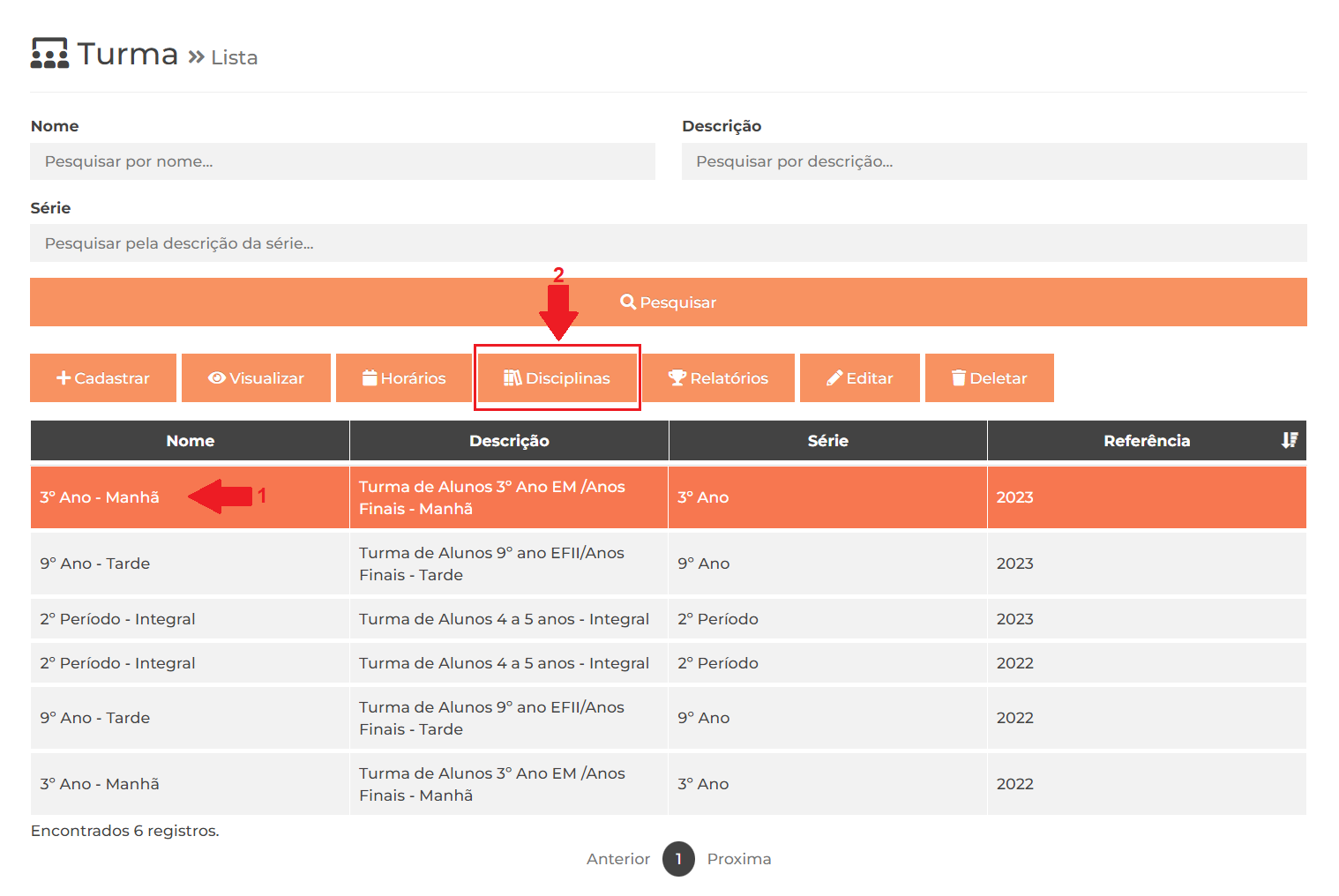Sort table by Série column header

(x=828, y=440)
